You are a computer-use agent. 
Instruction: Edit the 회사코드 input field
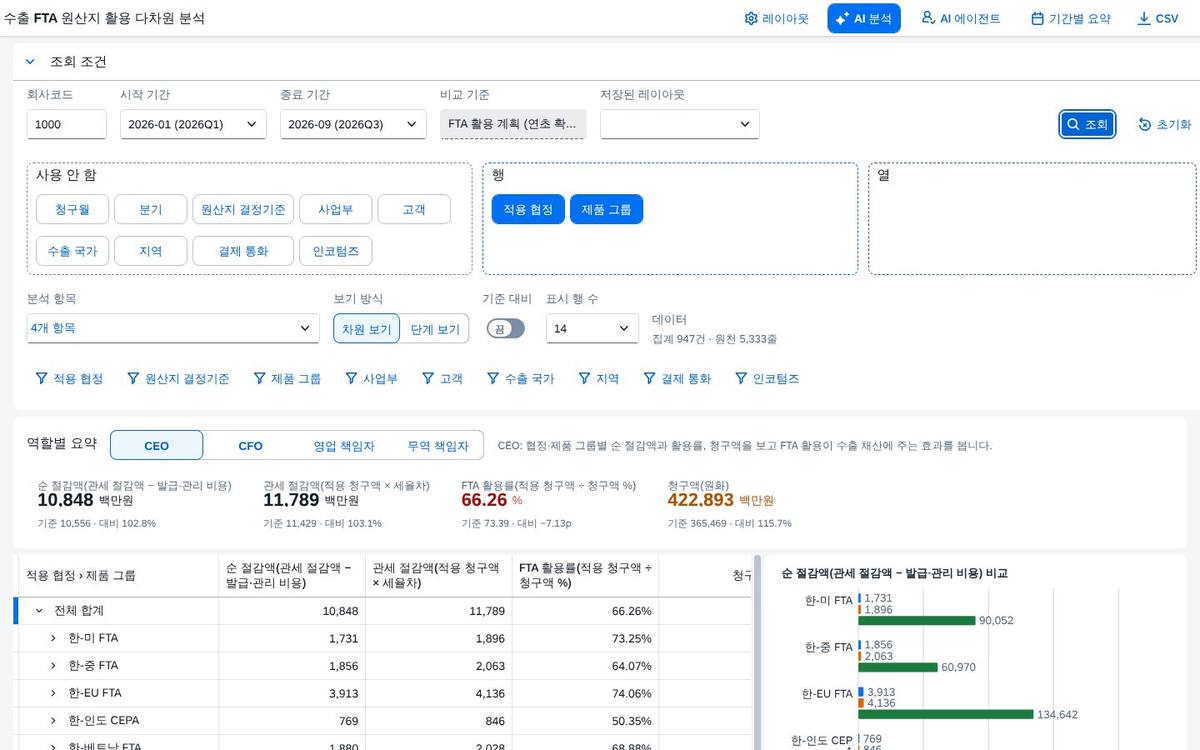click(x=66, y=124)
